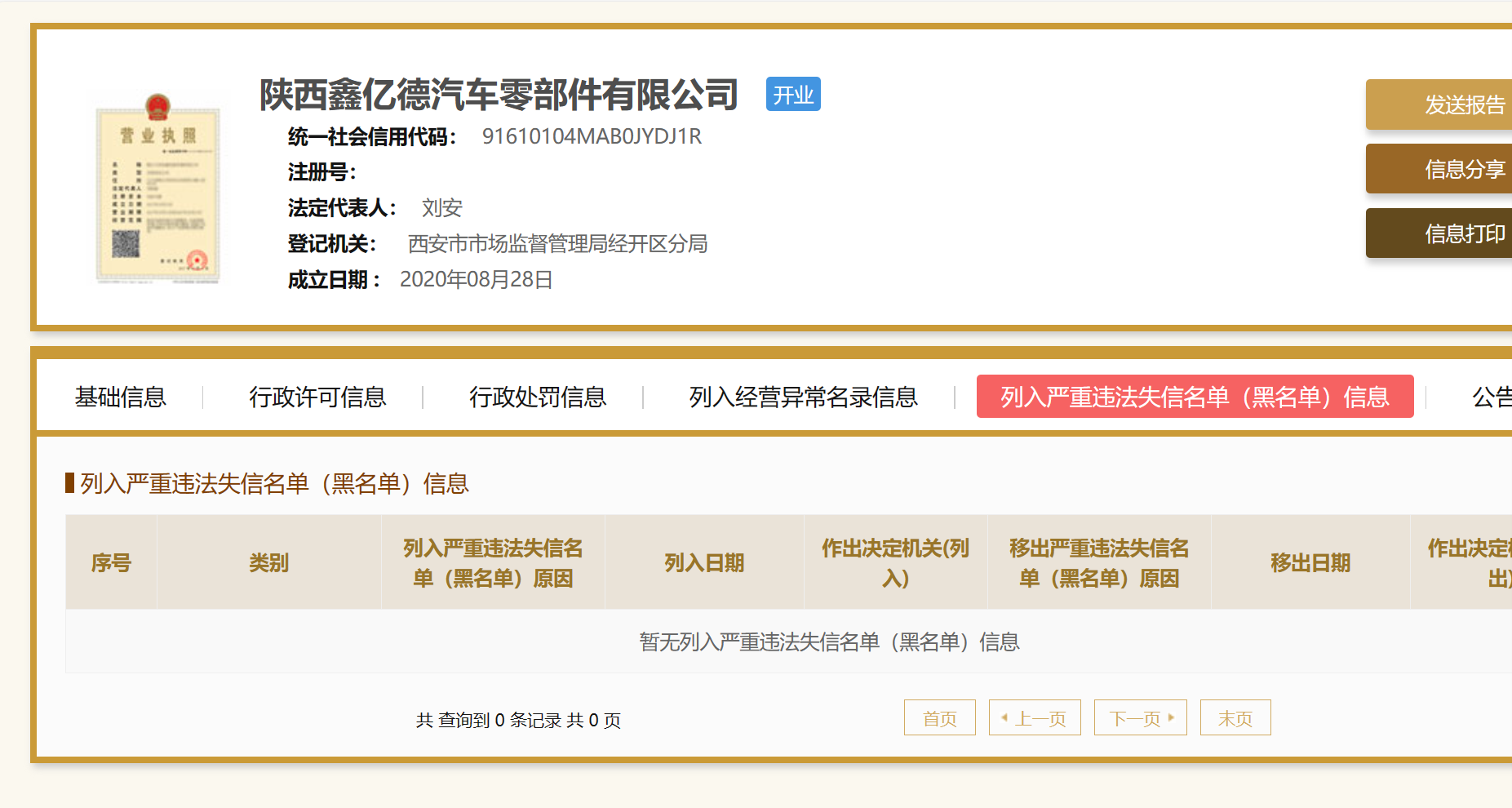Image resolution: width=1512 pixels, height=808 pixels.
Task: Click the 统一社会信用代码 label
Action: click(x=372, y=136)
